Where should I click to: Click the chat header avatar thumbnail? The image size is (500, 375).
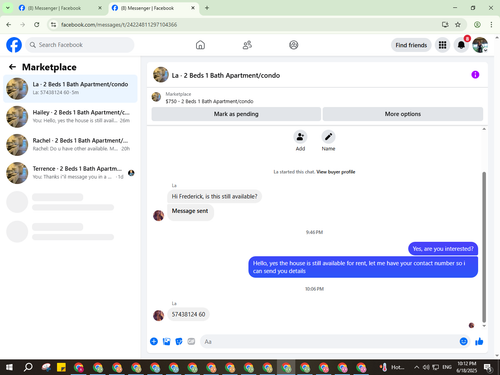161,75
